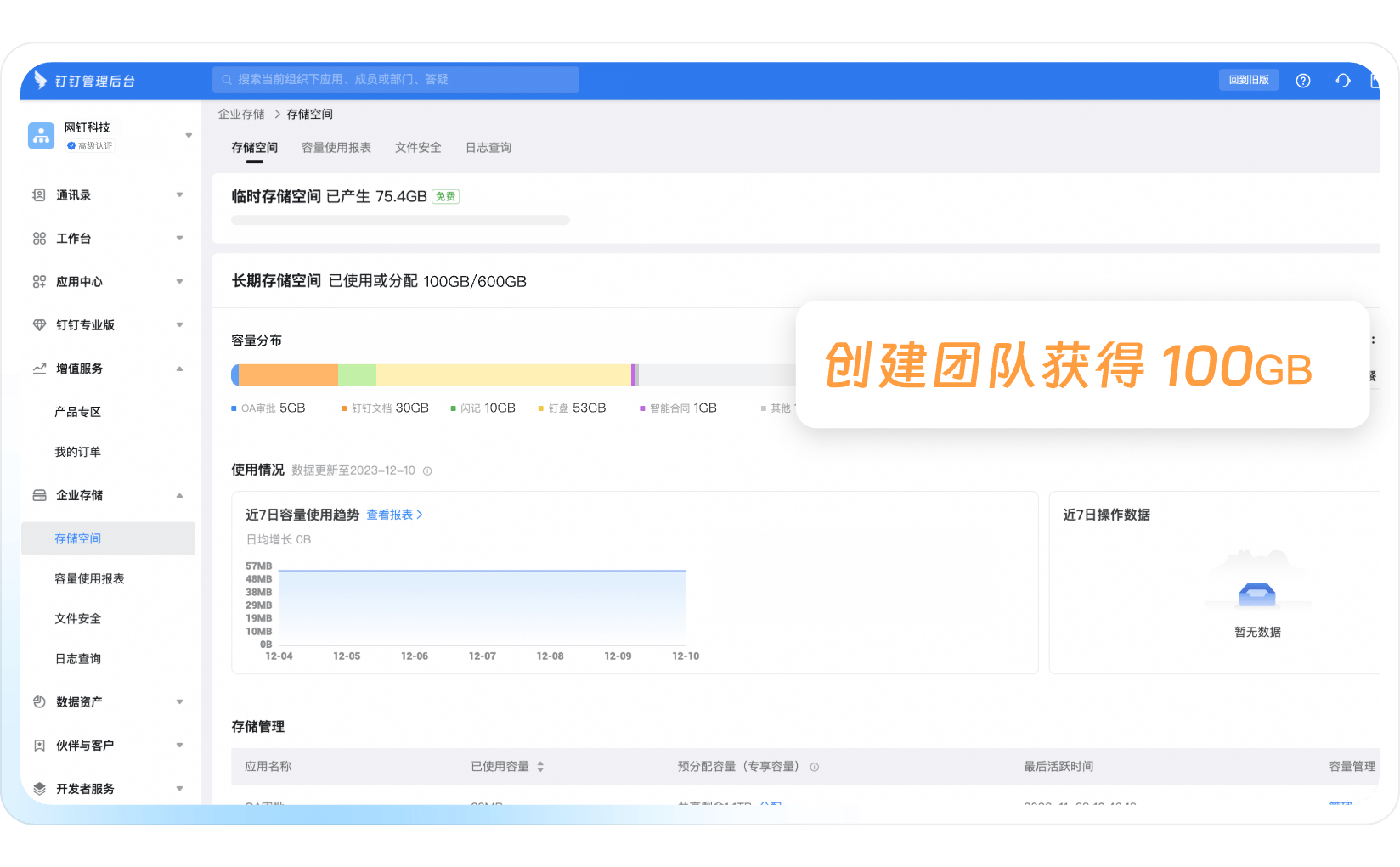Click the 智能合同 1GB legend item
Viewport: 1400px width, 867px height.
tap(678, 408)
